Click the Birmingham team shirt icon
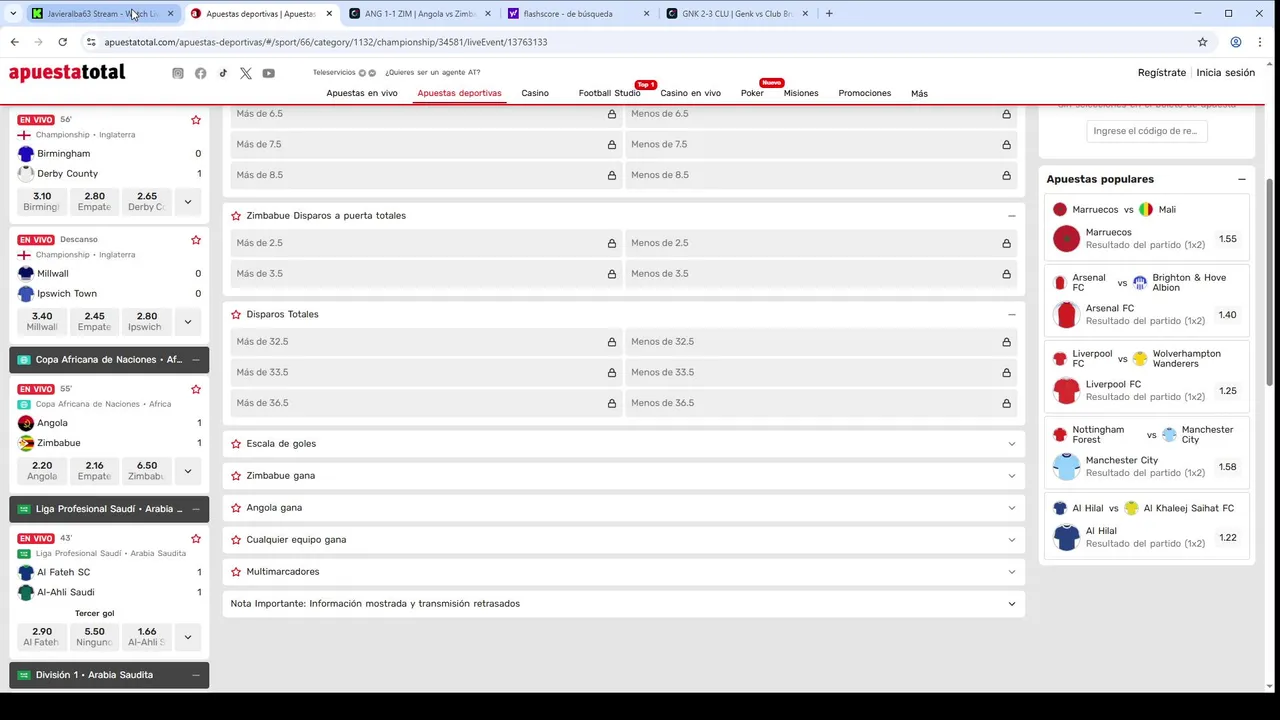Screen dimensions: 1280x720 [26, 154]
